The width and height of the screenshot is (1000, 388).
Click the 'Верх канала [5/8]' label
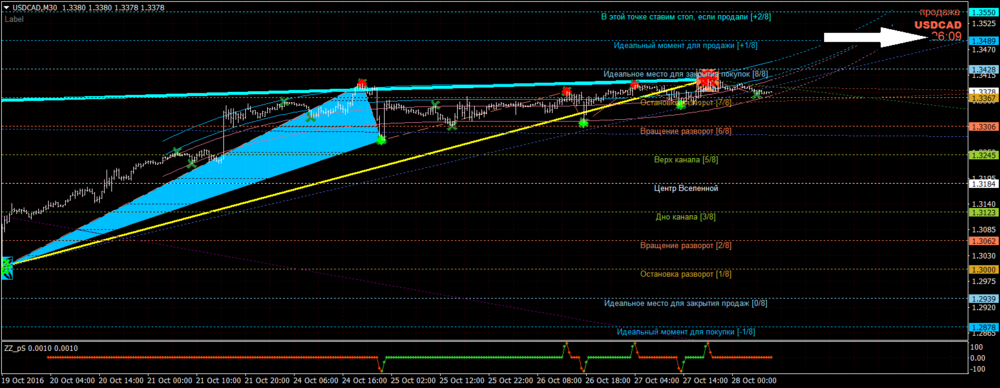tap(686, 160)
